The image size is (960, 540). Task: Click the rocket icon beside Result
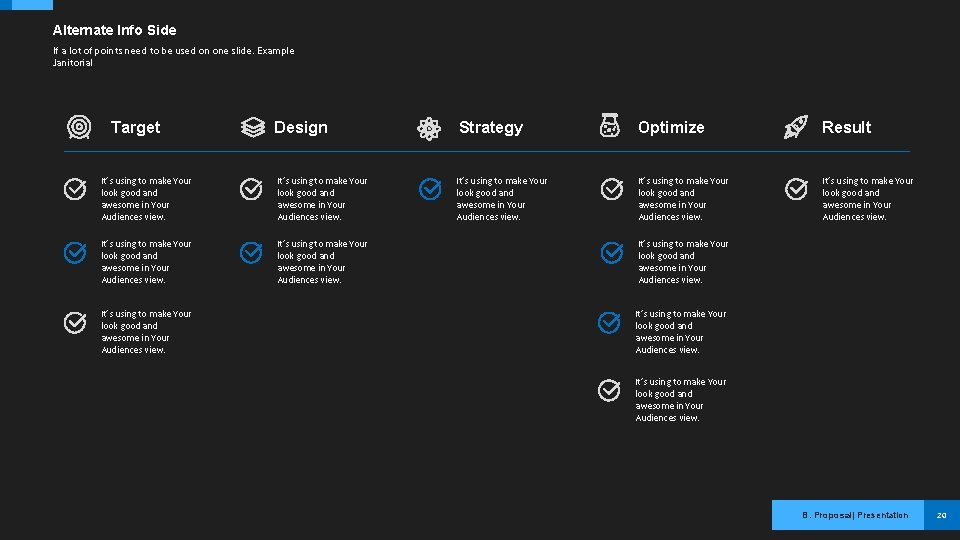click(x=795, y=127)
